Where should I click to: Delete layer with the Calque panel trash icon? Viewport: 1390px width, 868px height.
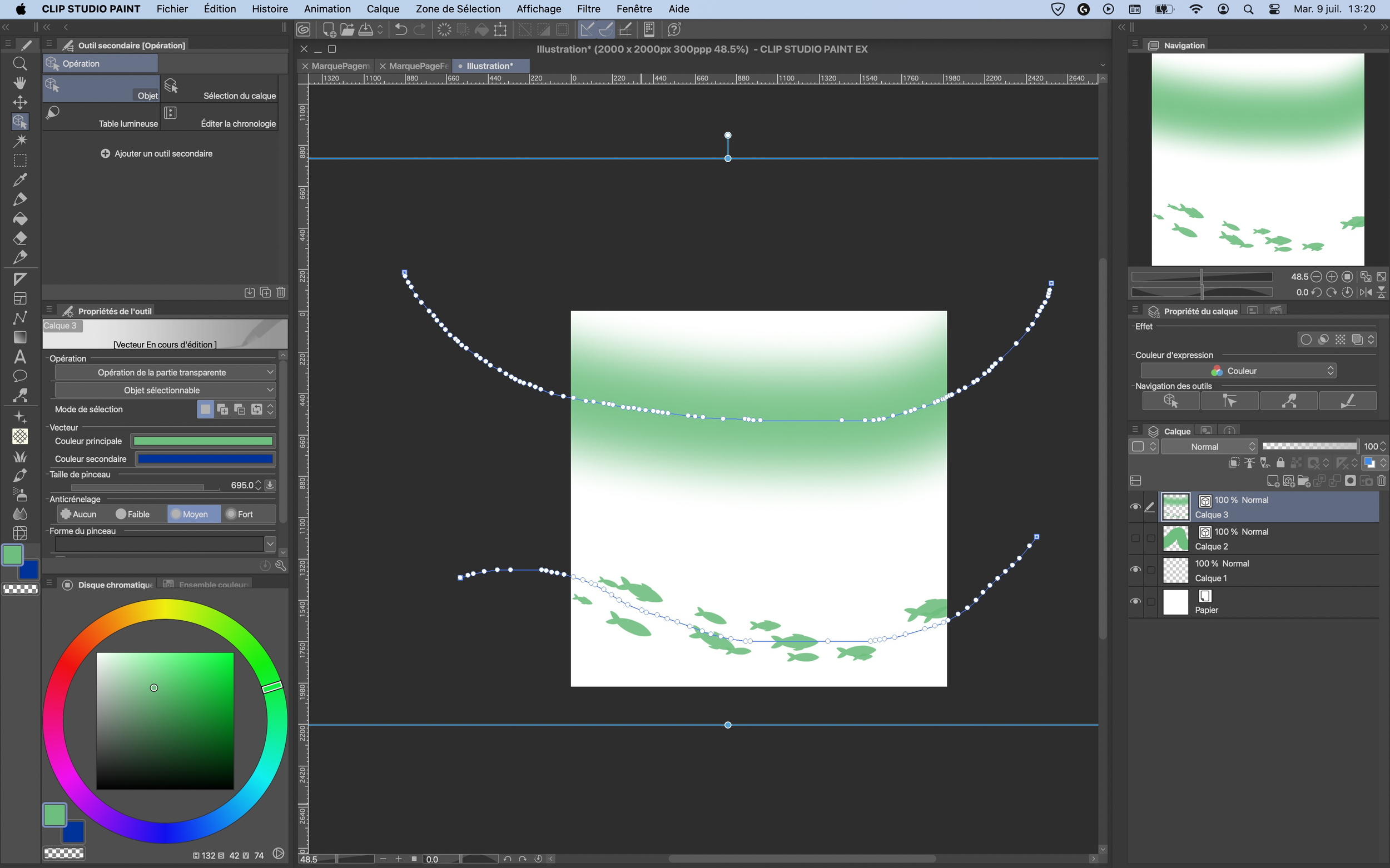[1382, 481]
